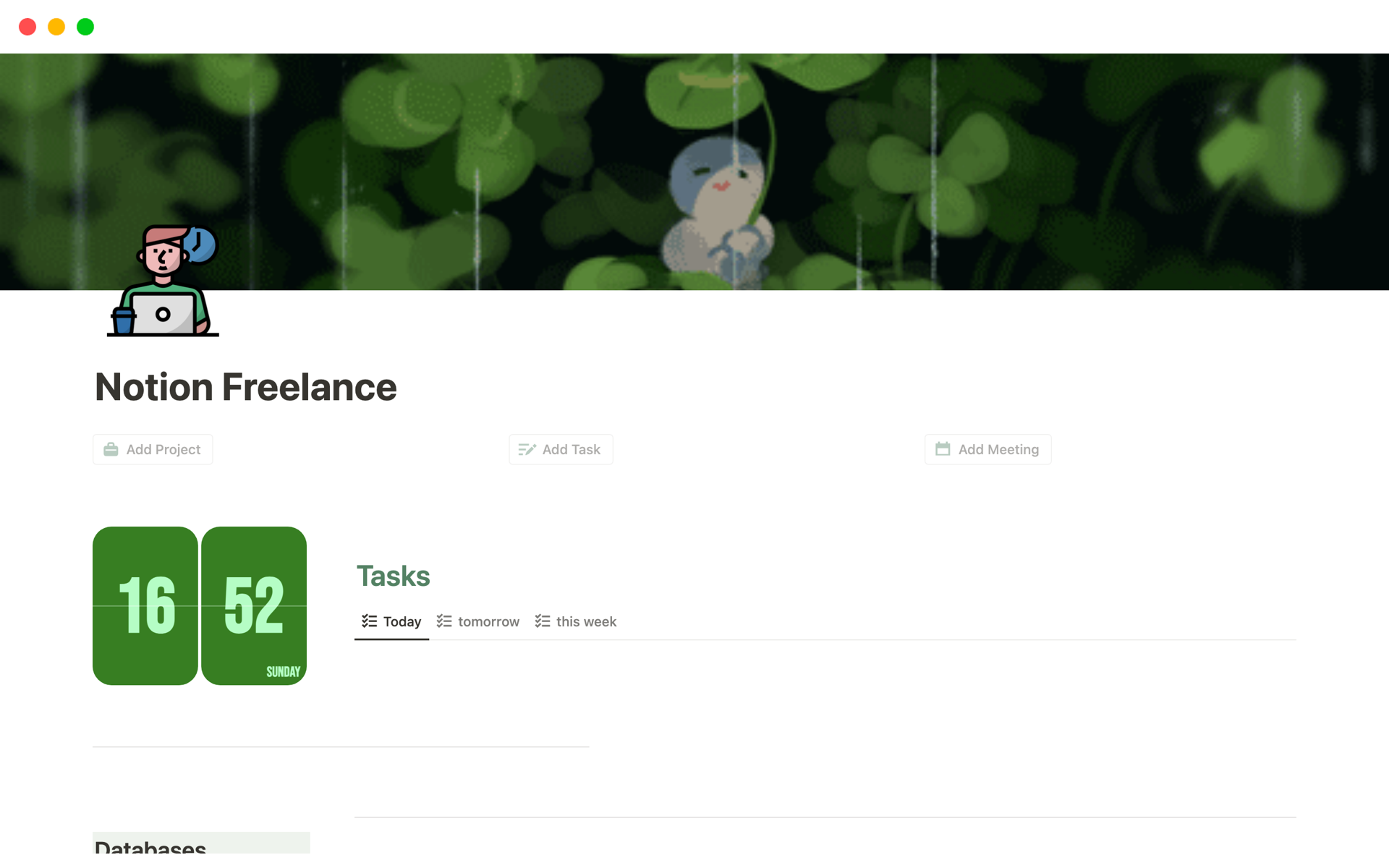The image size is (1389, 868).
Task: Click the briefcase icon on Add Project
Action: coord(111,449)
